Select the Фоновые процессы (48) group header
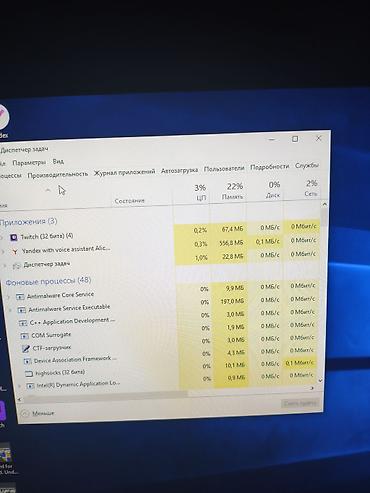370x493 pixels. tap(48, 281)
